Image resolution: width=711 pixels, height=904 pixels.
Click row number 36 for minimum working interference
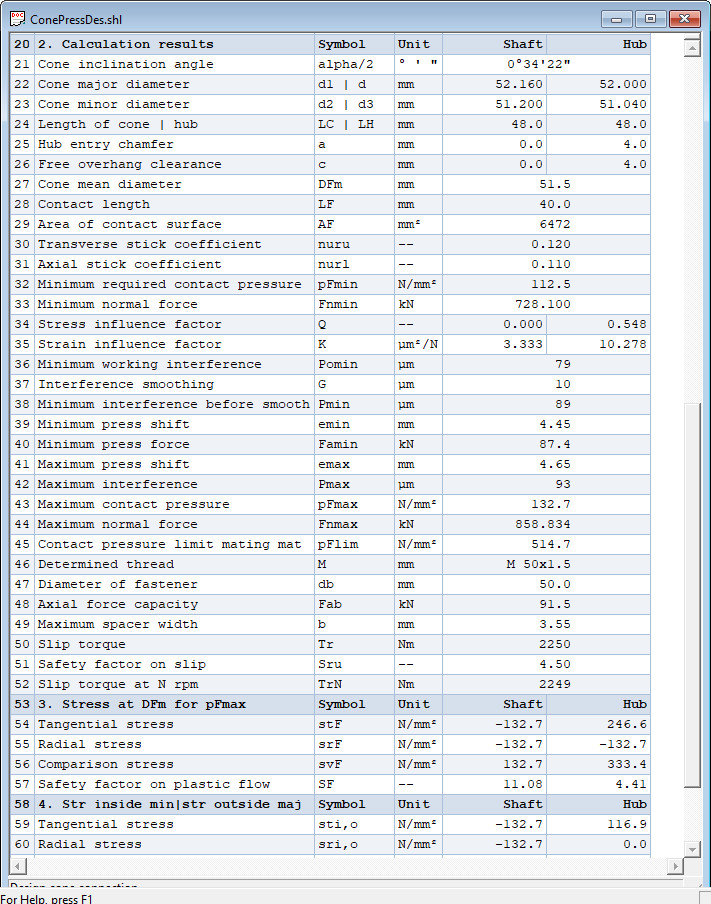pyautogui.click(x=22, y=364)
